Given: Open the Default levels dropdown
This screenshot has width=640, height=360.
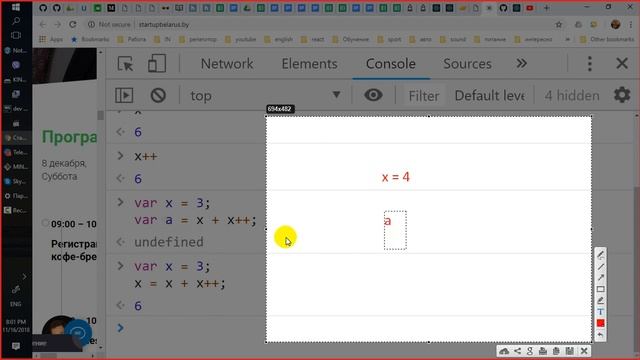Looking at the screenshot, I should (489, 96).
